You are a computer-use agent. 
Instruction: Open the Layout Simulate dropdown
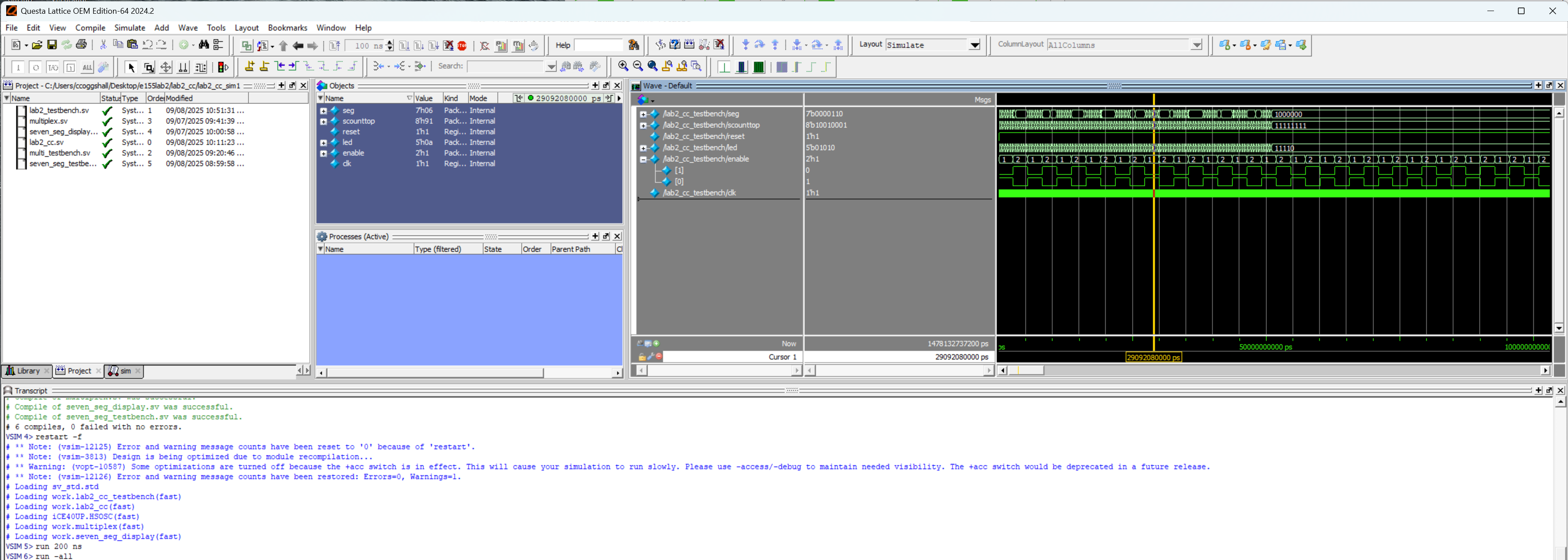click(974, 45)
